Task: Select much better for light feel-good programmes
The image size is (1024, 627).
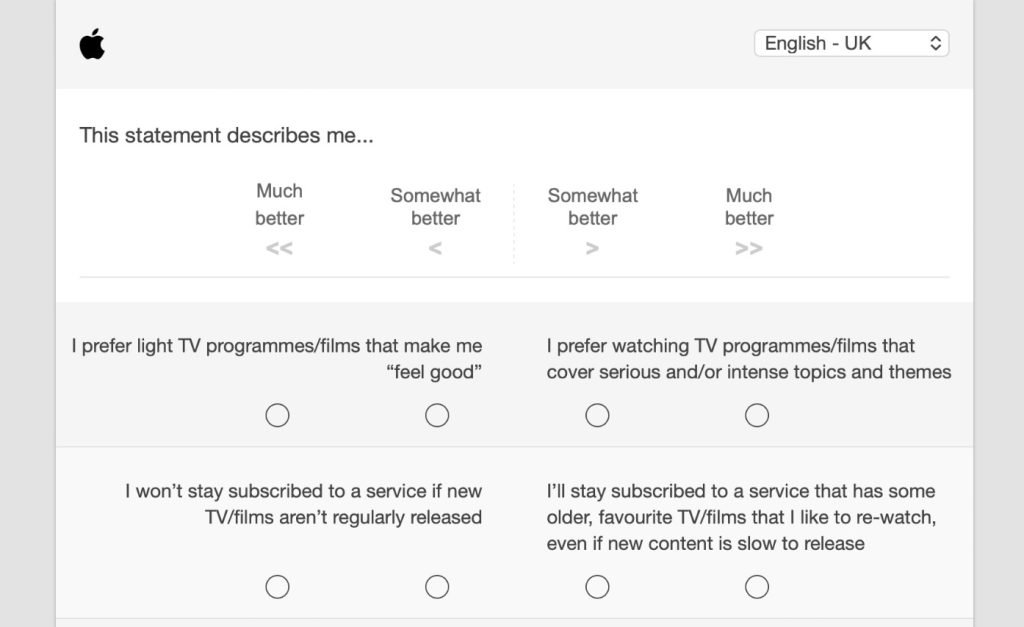Action: (x=278, y=415)
